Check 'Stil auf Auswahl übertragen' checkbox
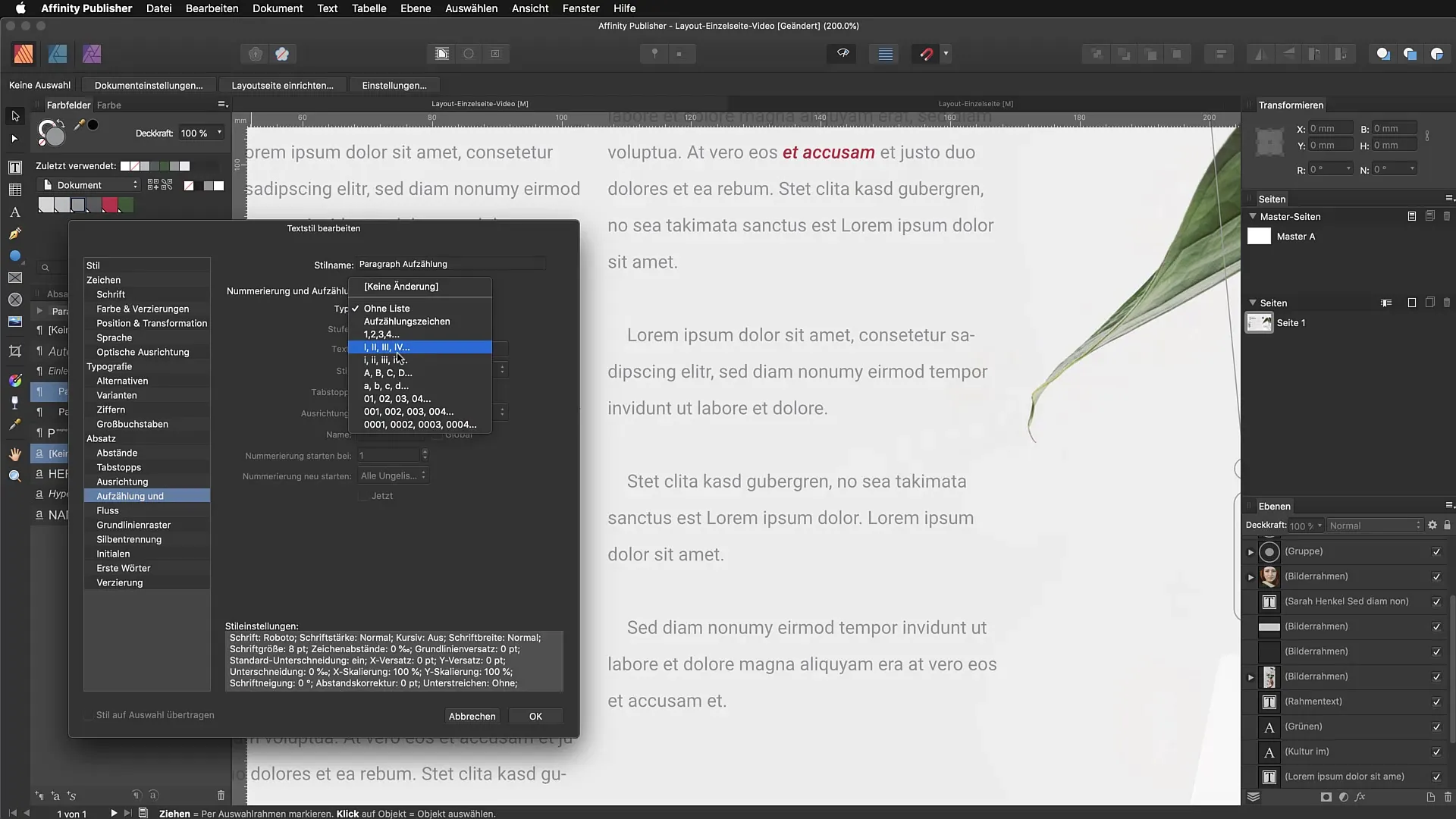The width and height of the screenshot is (1456, 819). pos(89,715)
